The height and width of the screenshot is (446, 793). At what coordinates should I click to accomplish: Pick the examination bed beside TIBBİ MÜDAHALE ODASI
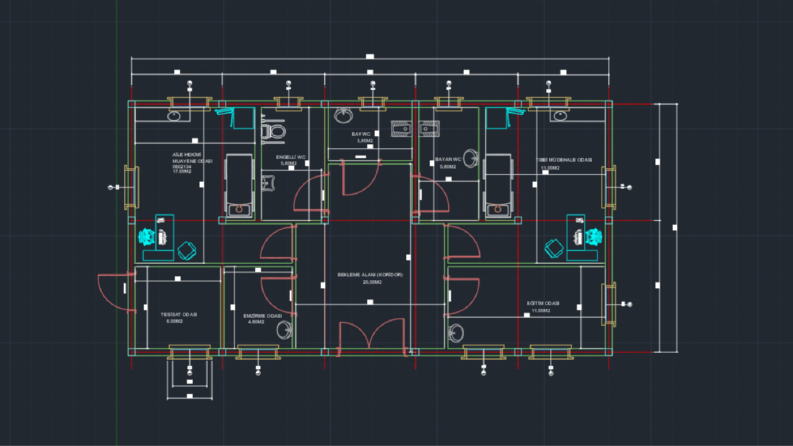click(x=498, y=186)
